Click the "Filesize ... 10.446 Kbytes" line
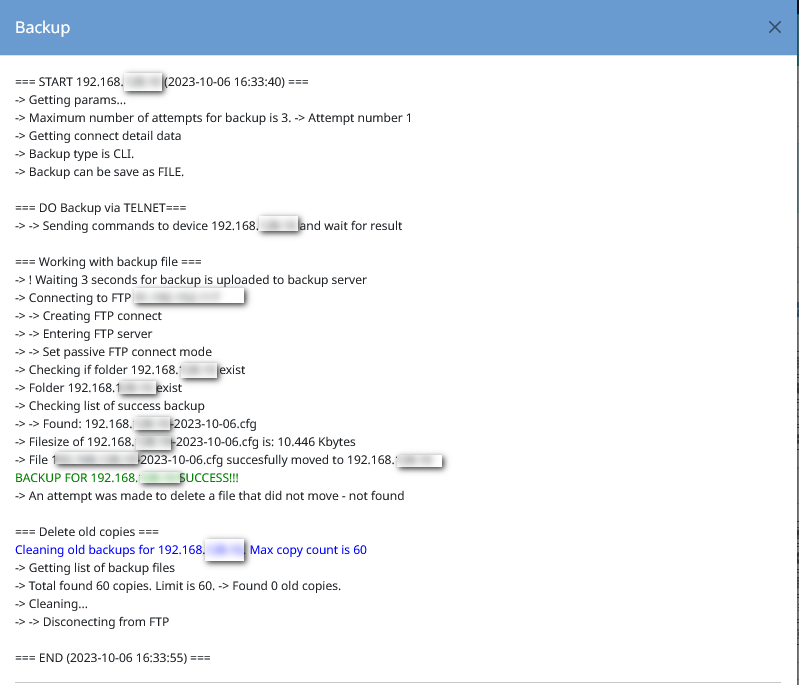799x685 pixels. pos(185,442)
